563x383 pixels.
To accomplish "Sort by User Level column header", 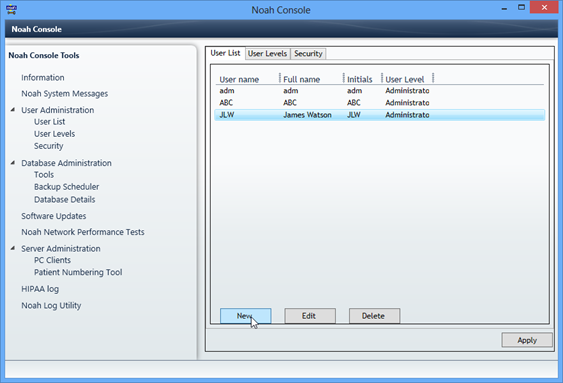I will click(405, 79).
